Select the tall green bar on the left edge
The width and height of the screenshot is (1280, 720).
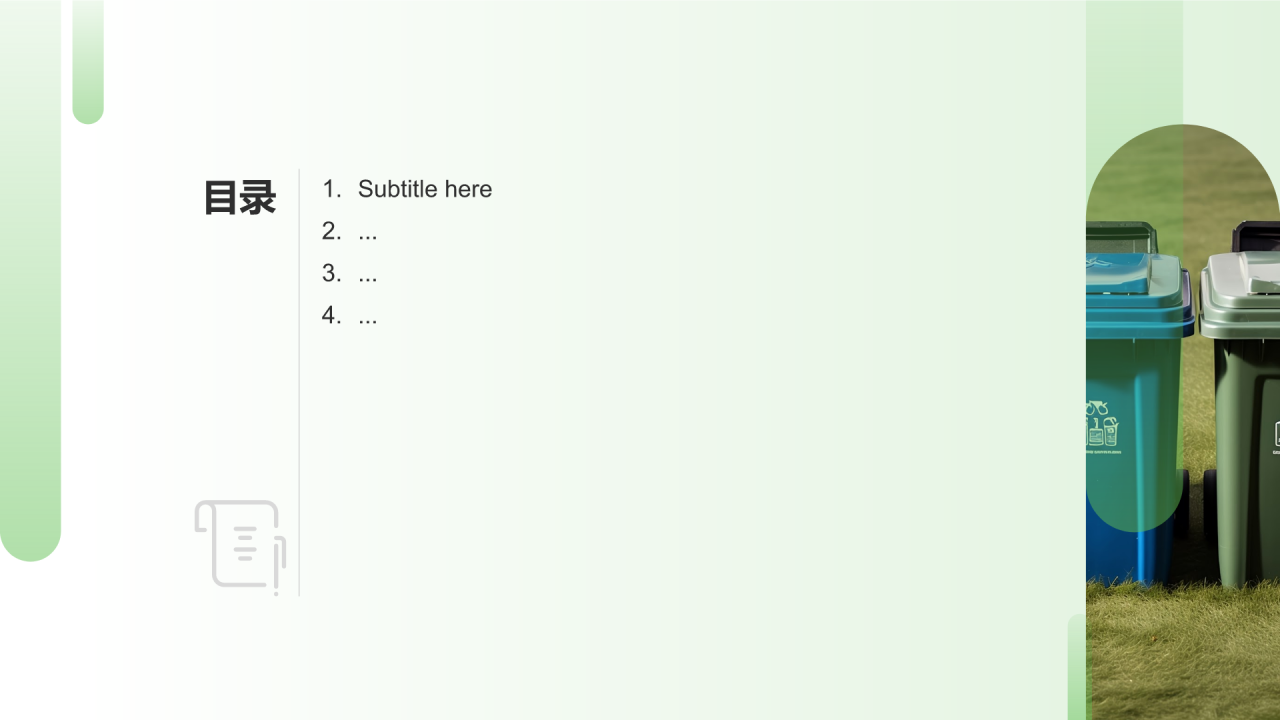30,280
